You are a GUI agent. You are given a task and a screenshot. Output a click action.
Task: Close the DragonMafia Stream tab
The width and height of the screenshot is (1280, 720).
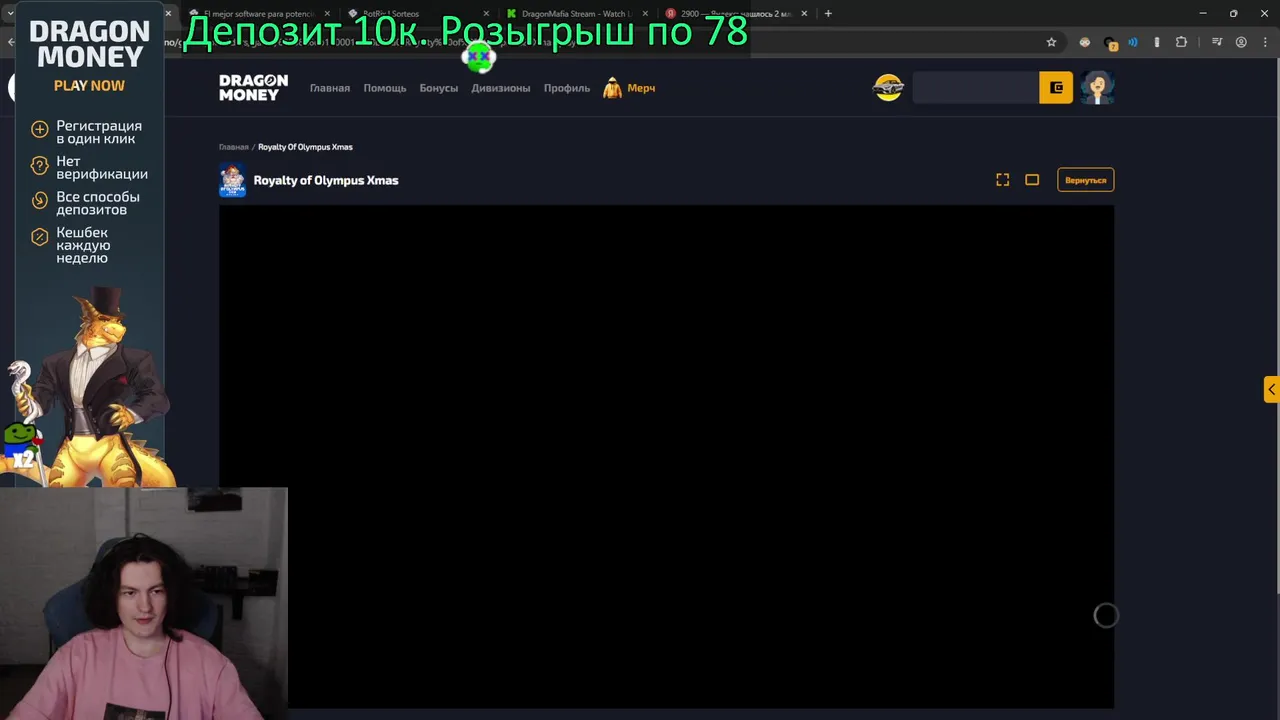[643, 14]
